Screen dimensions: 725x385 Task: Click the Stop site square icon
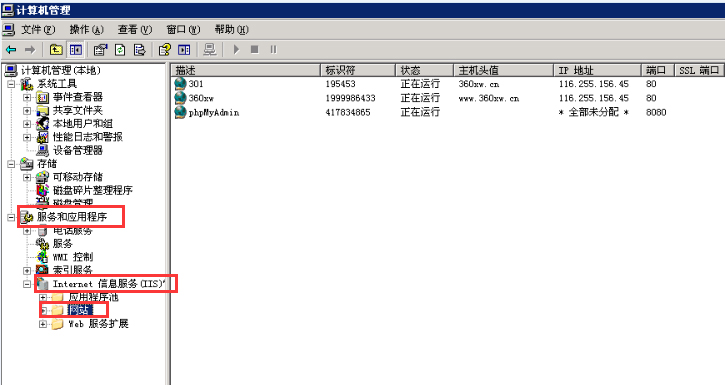pyautogui.click(x=254, y=49)
